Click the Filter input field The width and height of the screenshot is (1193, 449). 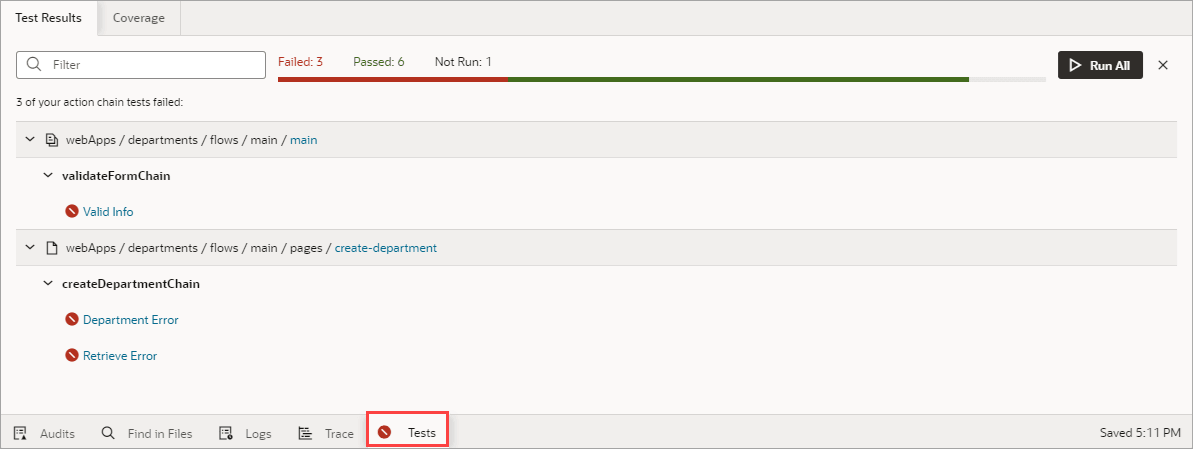[x=141, y=65]
